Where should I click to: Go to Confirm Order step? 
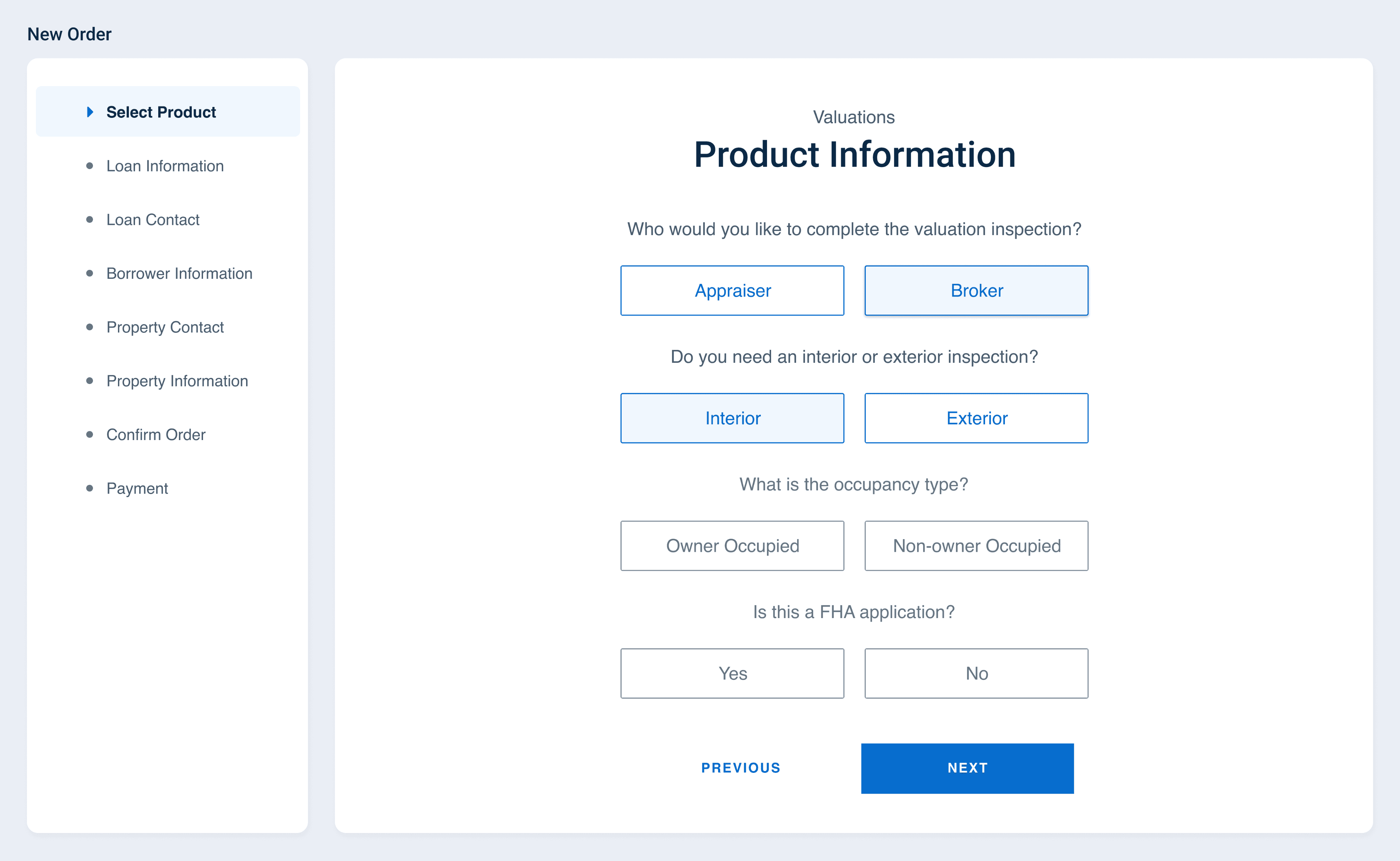156,435
